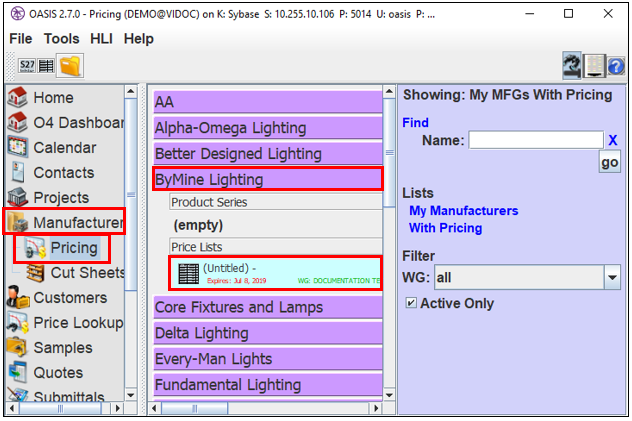Click the Projects building icon
The image size is (632, 421).
17,197
